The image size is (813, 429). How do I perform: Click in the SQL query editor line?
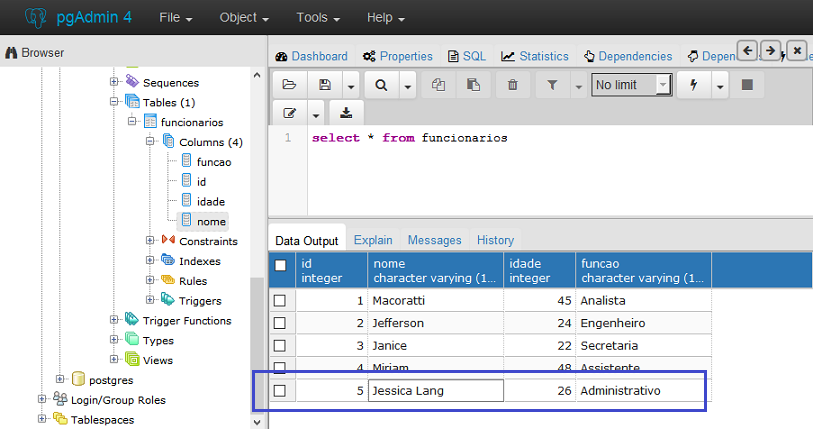click(410, 138)
